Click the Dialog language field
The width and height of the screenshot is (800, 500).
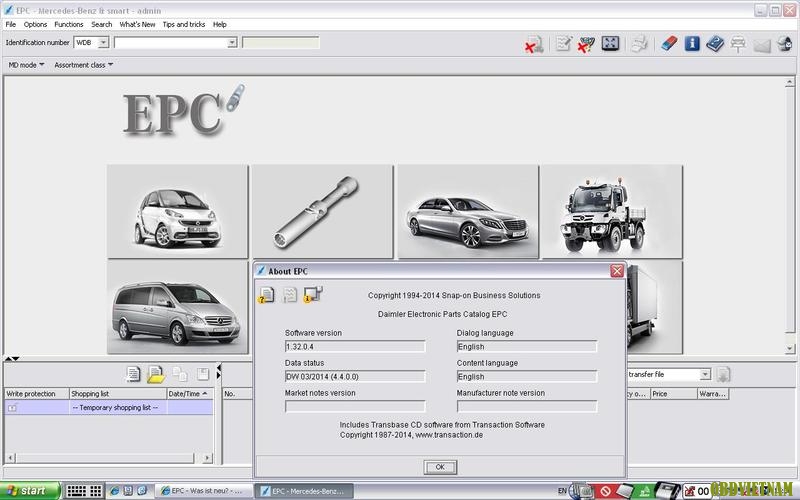point(527,346)
